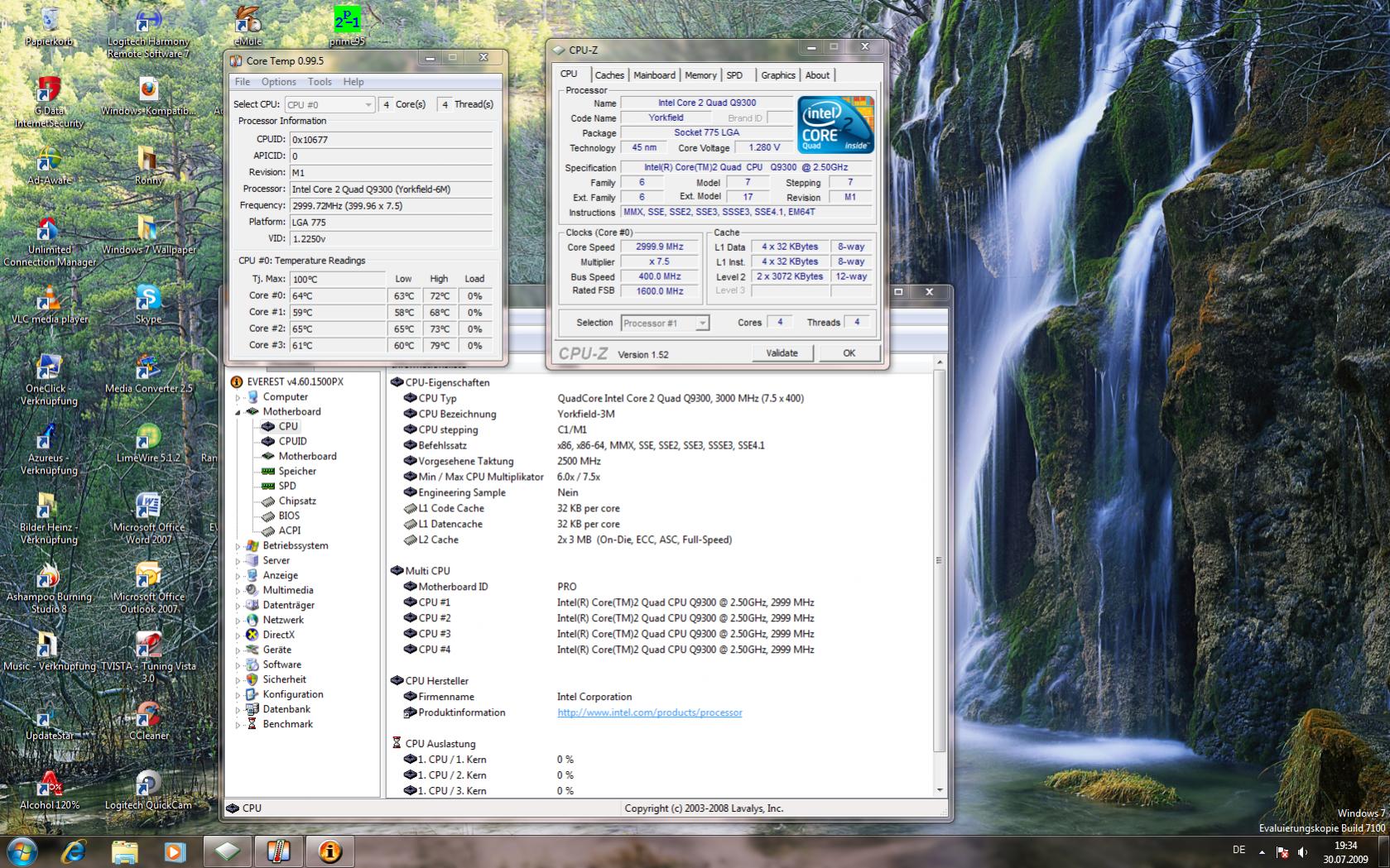The image size is (1390, 868).
Task: Select BIOS in the EVEREST tree
Action: pos(289,516)
